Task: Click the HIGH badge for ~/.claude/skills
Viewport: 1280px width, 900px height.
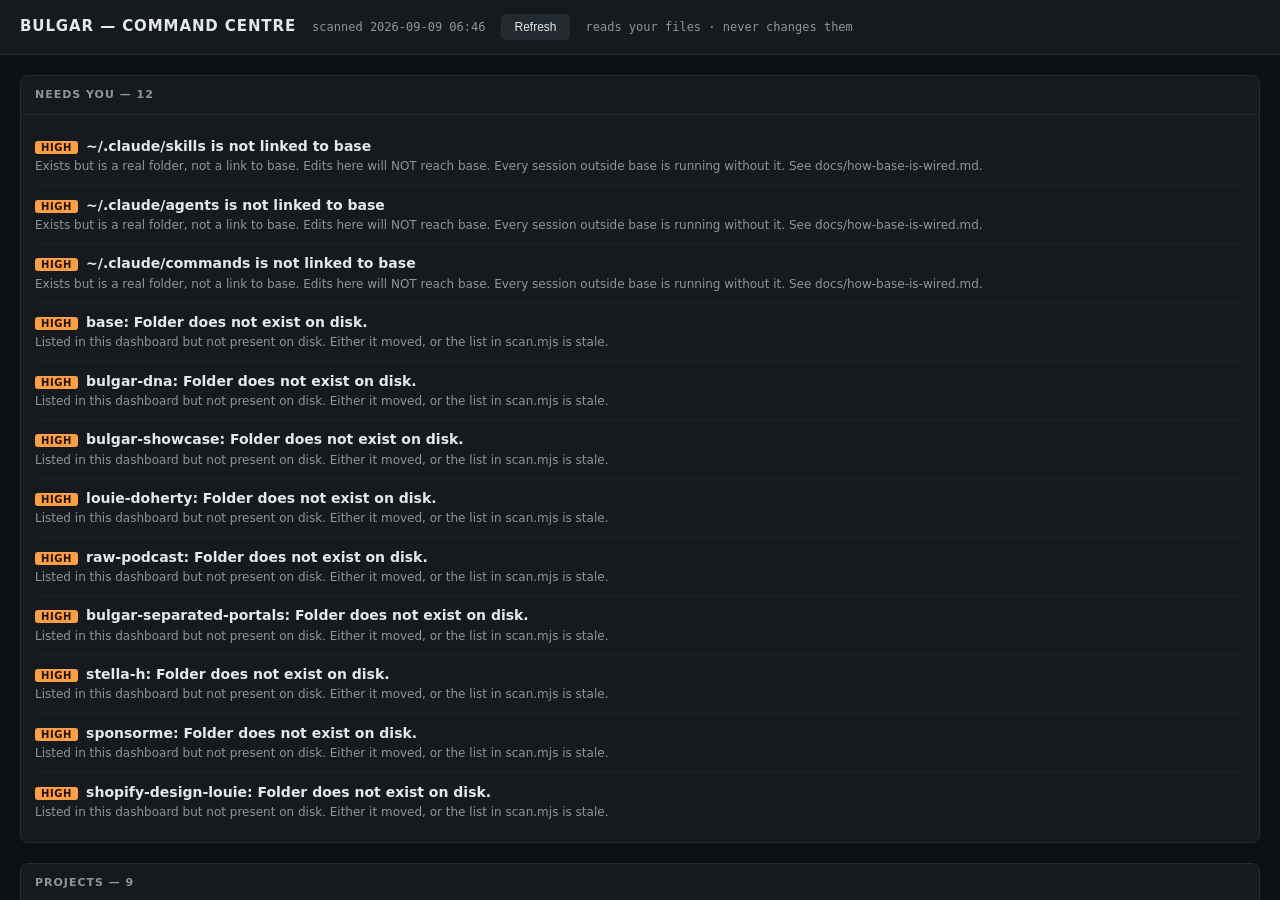Action: click(56, 147)
